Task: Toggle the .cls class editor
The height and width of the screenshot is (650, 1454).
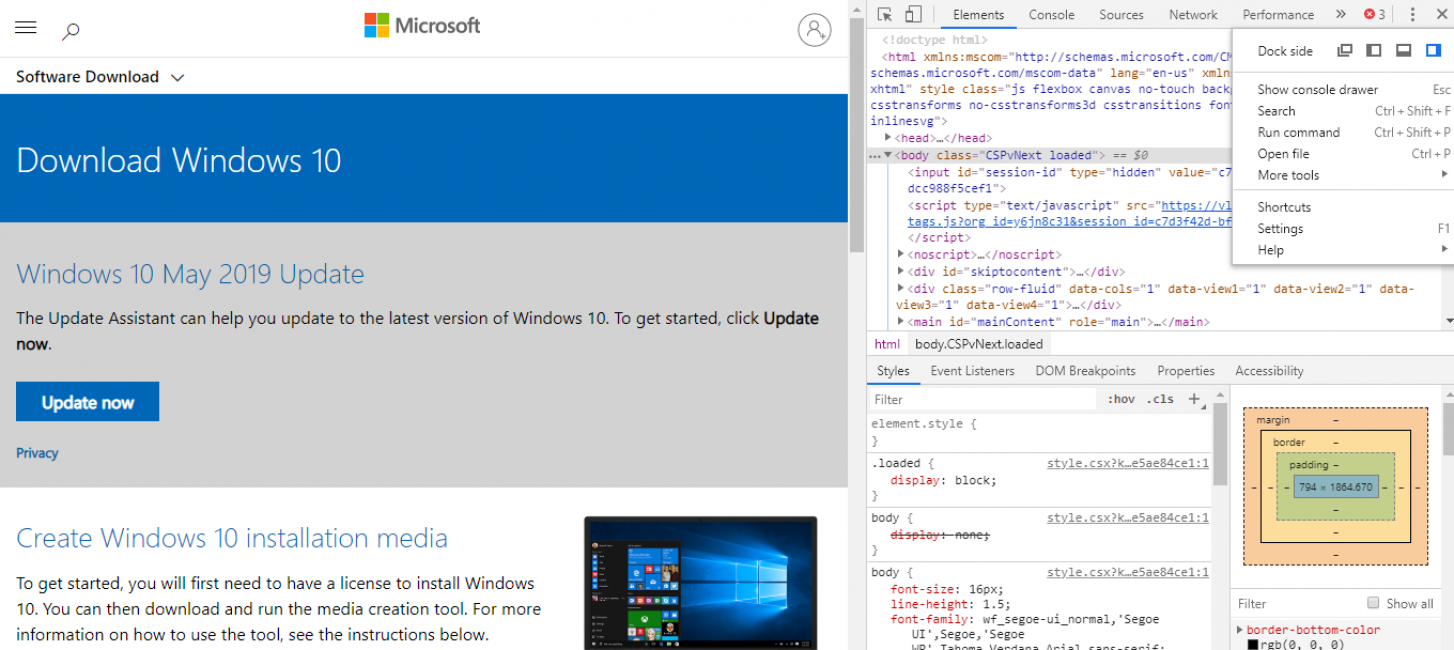Action: tap(1160, 399)
